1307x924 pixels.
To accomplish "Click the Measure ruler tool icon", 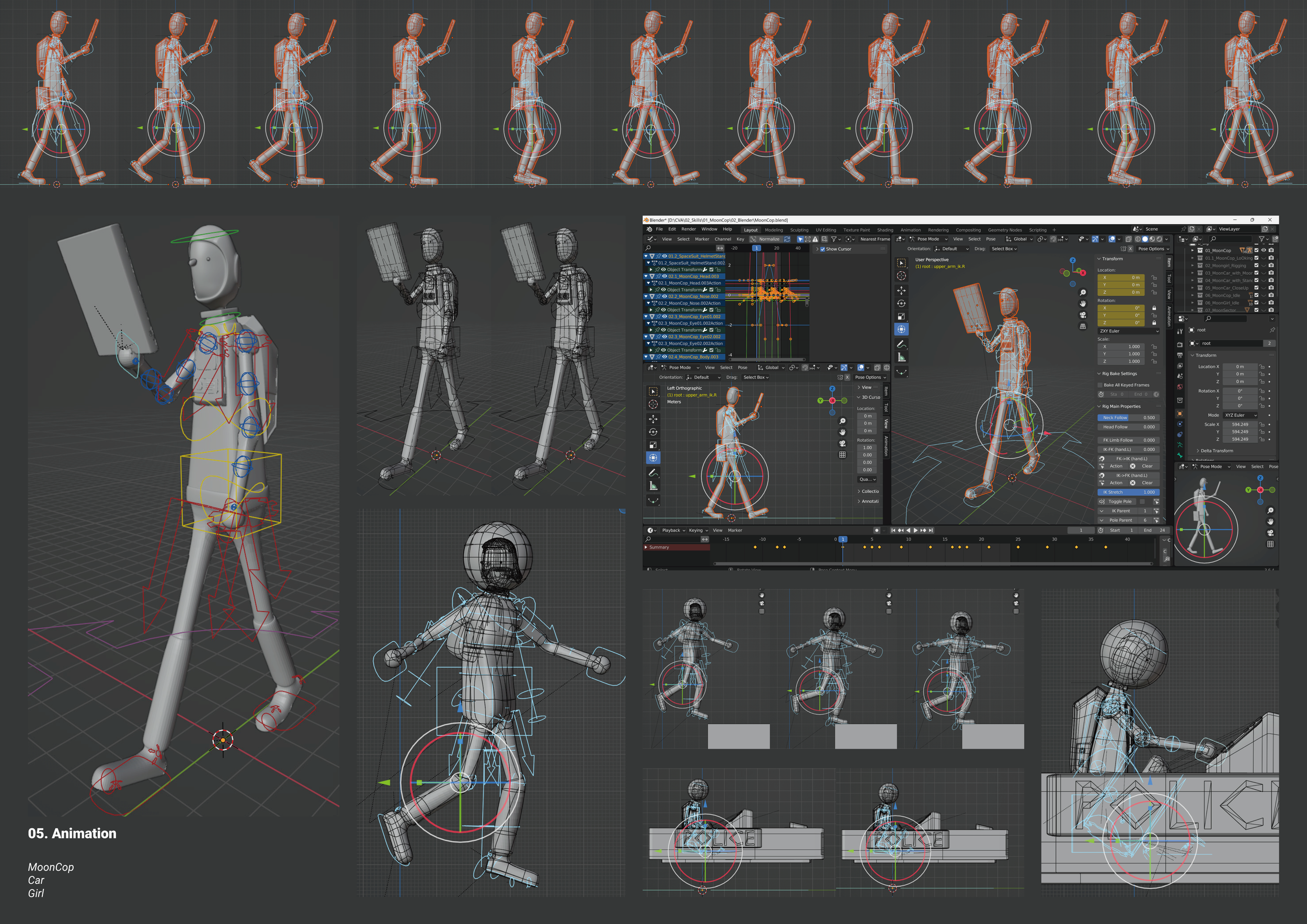I will click(901, 357).
